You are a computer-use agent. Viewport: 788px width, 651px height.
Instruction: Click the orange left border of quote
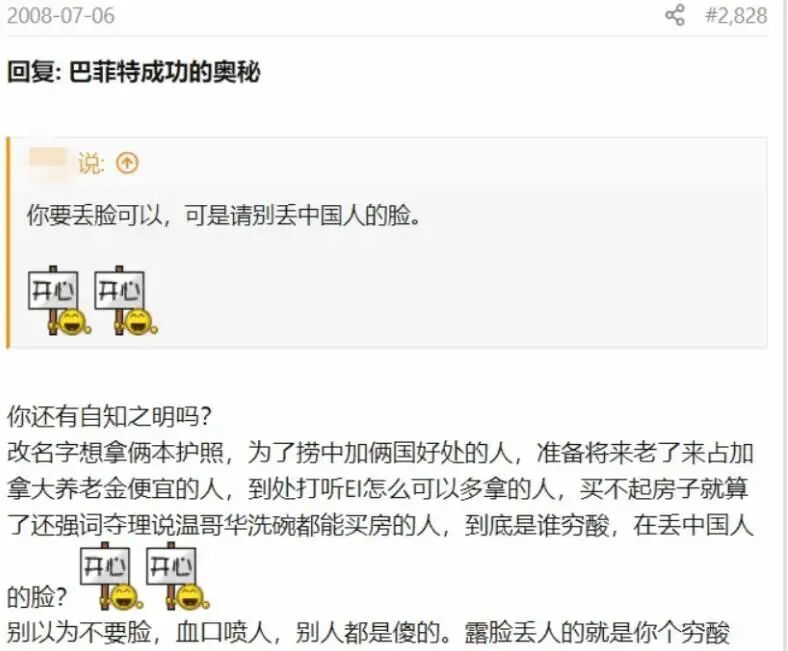tap(8, 242)
